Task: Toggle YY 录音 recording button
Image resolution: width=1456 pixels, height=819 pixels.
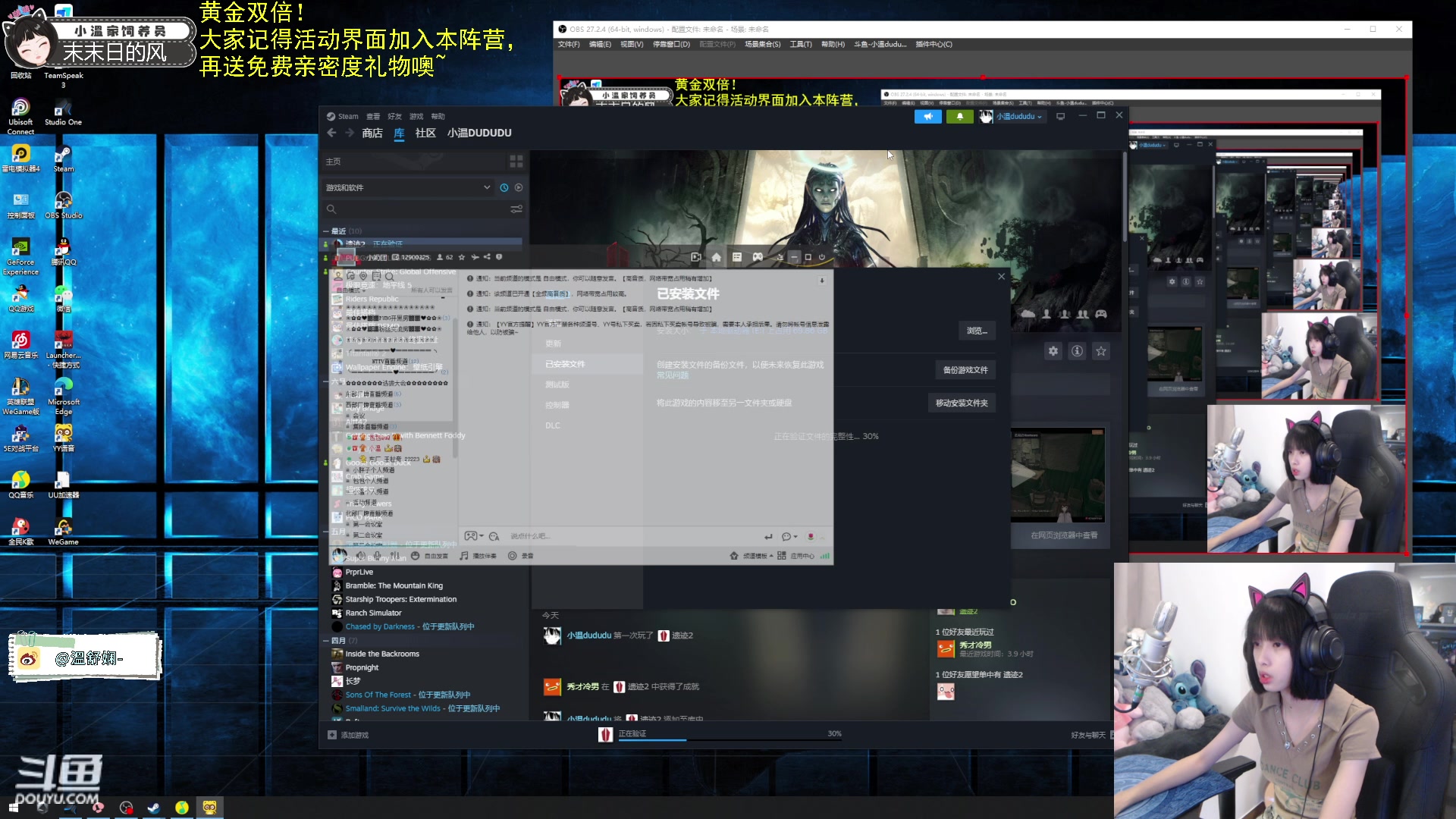Action: tap(521, 556)
